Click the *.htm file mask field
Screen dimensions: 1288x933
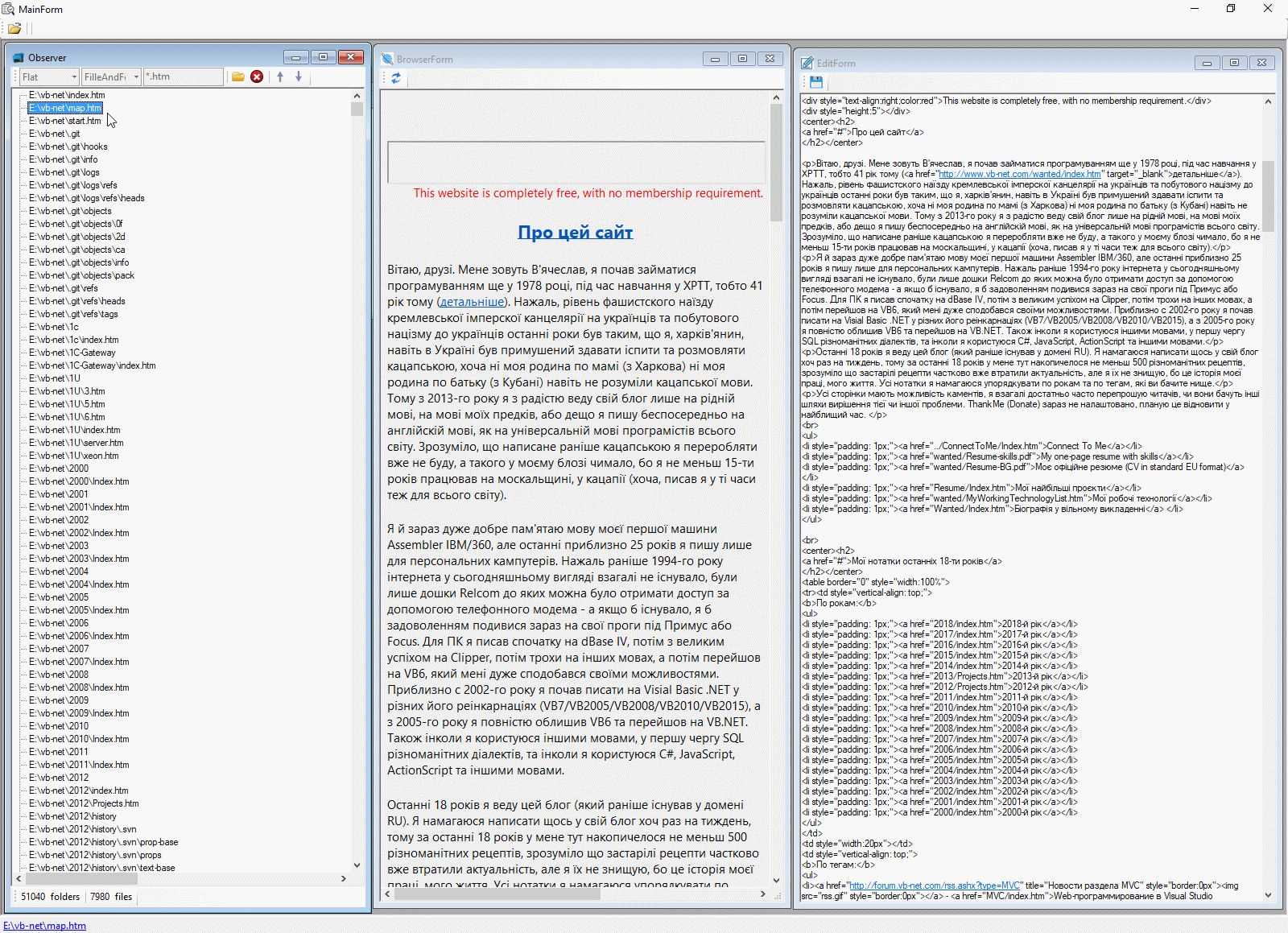[x=184, y=76]
